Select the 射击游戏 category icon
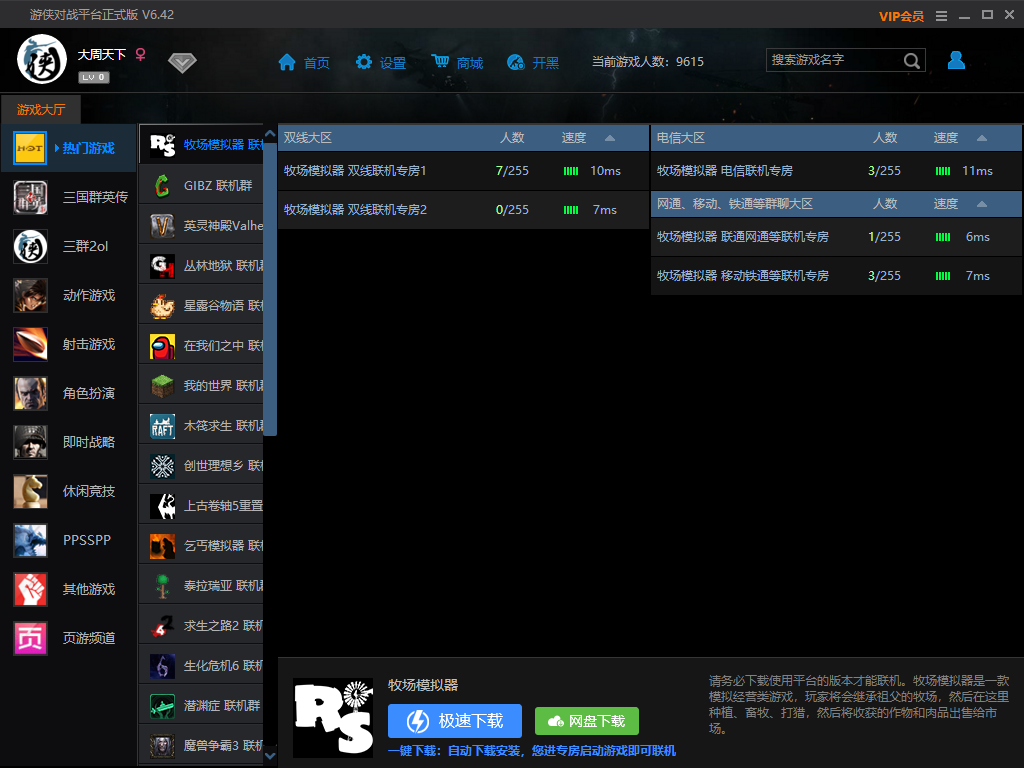 30,344
